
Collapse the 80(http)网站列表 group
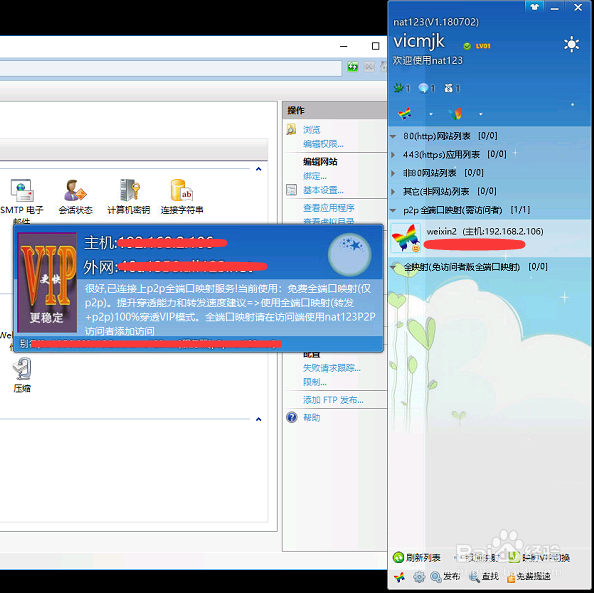[393, 136]
